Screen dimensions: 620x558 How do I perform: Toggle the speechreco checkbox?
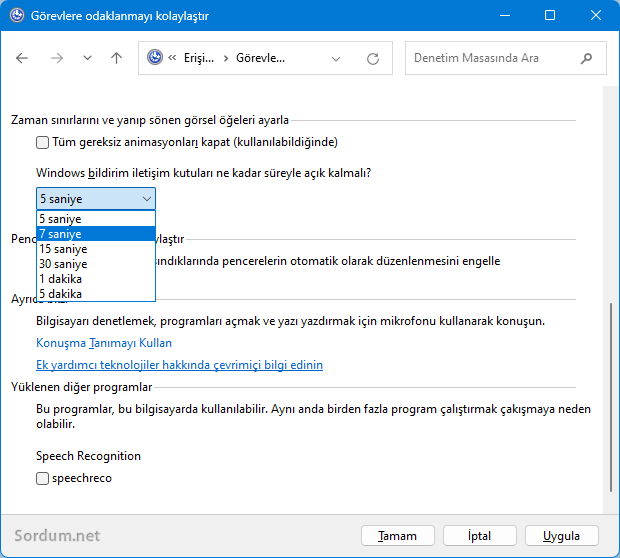42,479
